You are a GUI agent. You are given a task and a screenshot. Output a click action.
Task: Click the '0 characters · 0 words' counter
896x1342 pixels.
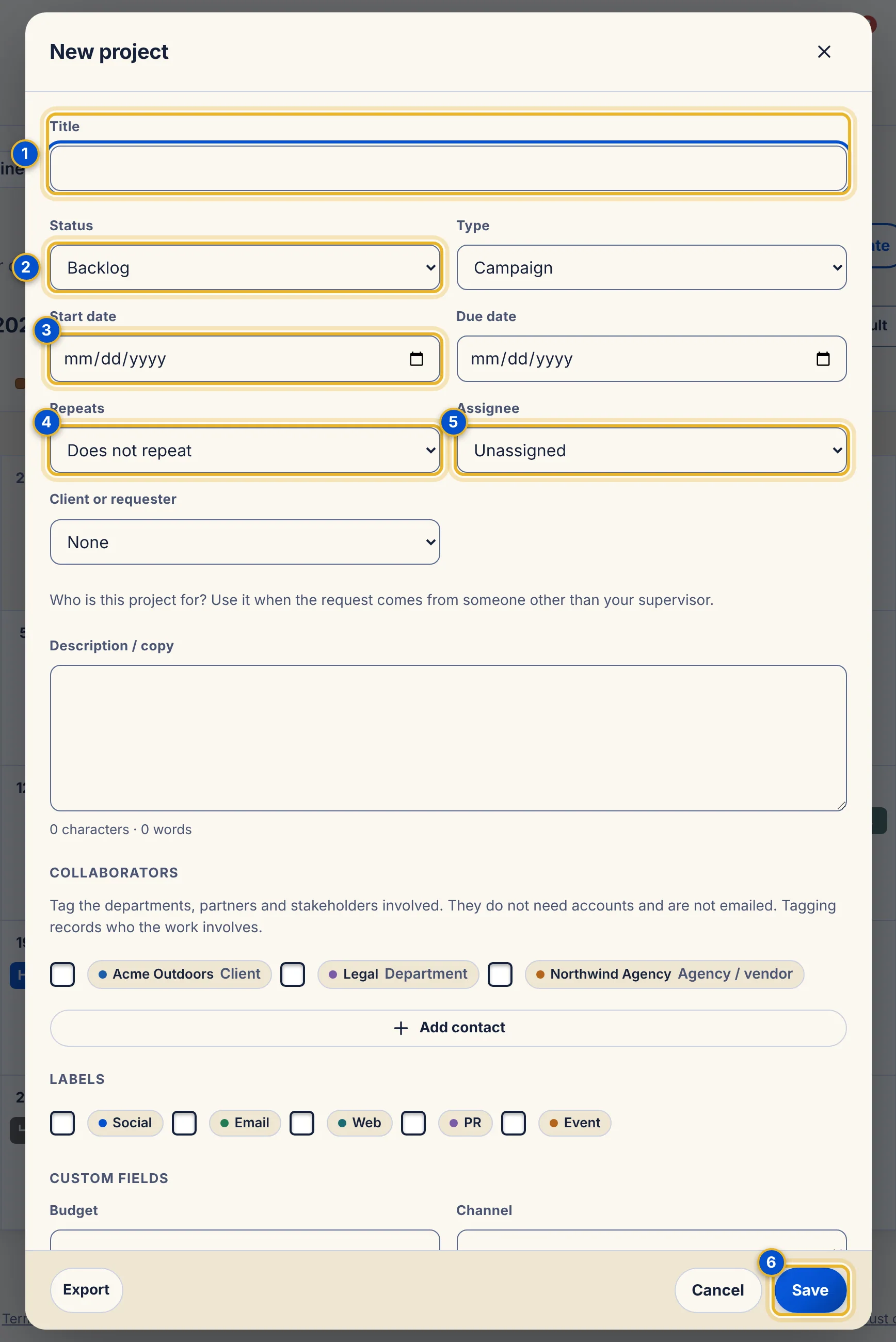(121, 829)
